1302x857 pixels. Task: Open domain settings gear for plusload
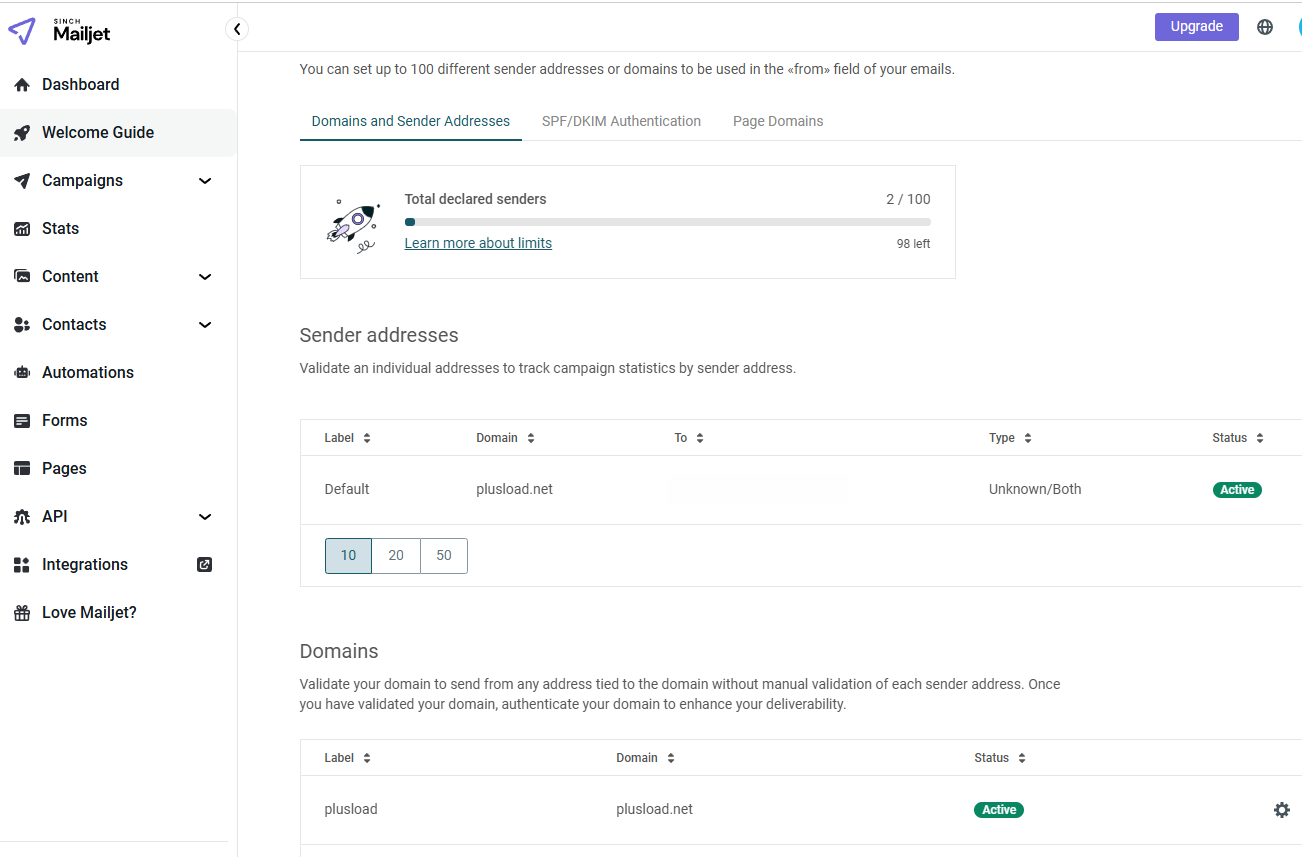coord(1281,810)
